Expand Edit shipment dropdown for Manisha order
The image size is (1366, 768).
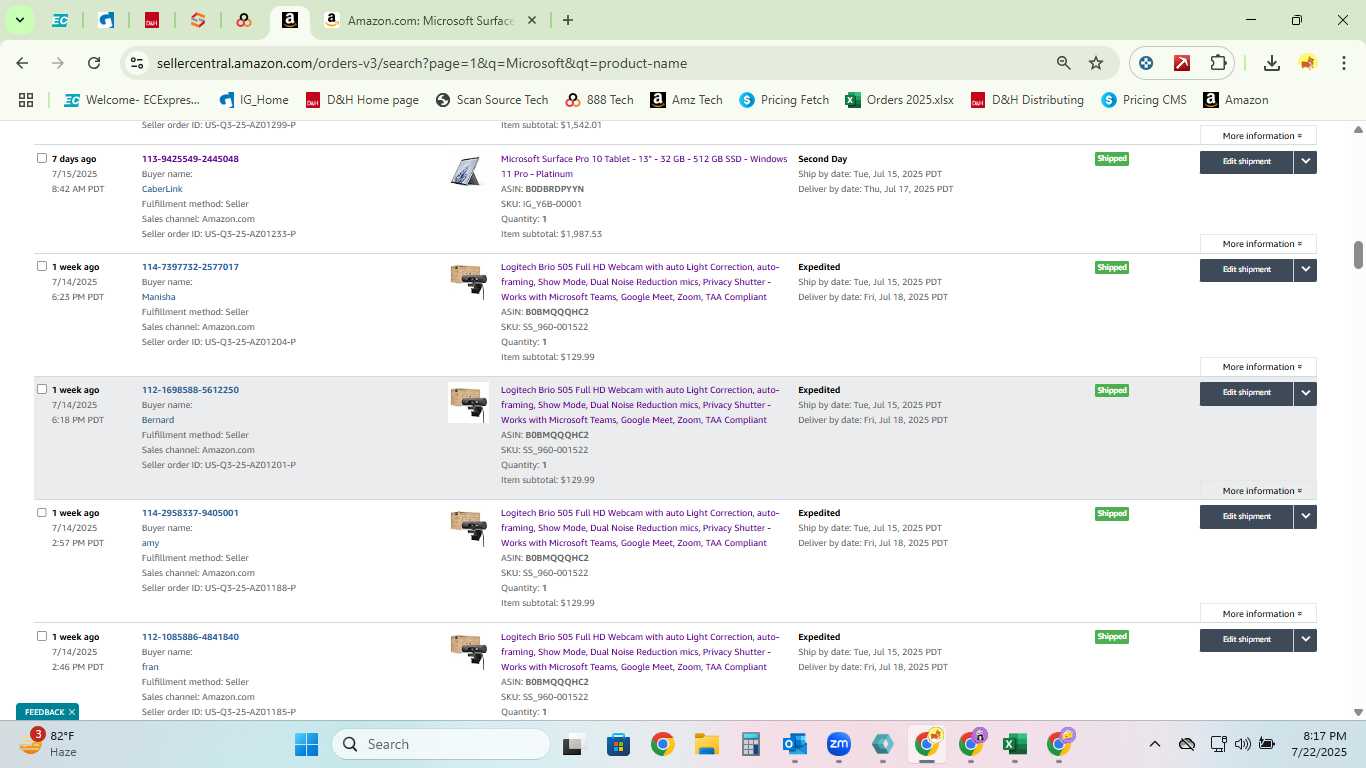[x=1305, y=269]
